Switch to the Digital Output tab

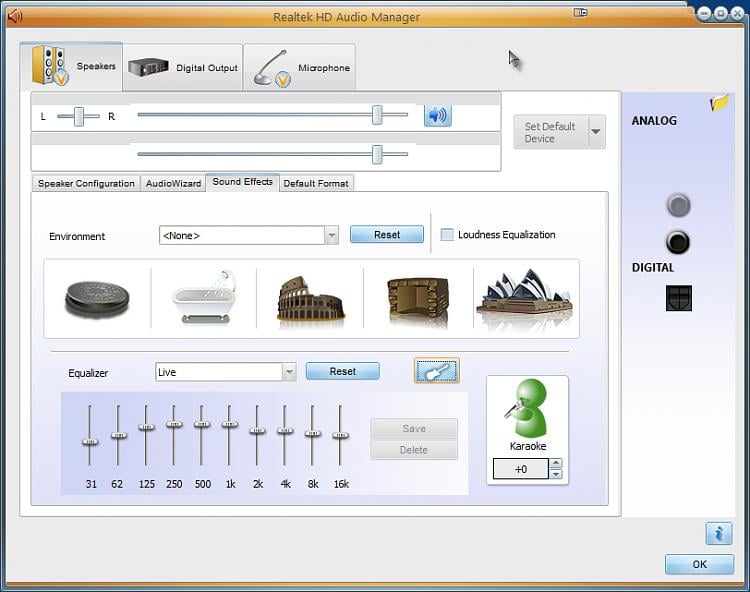point(183,67)
